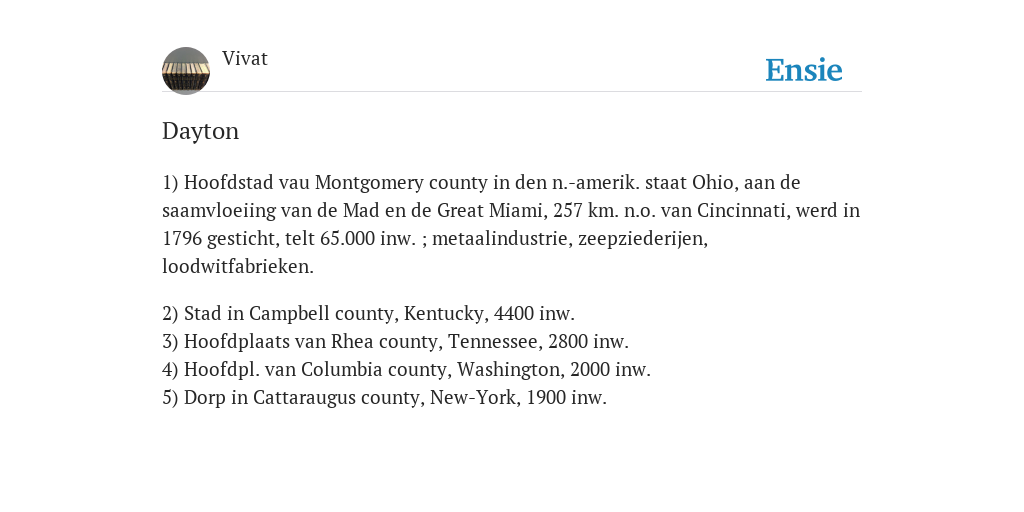The height and width of the screenshot is (512, 1024).
Task: Click the Cattaraugus county entry line
Action: coord(385,398)
